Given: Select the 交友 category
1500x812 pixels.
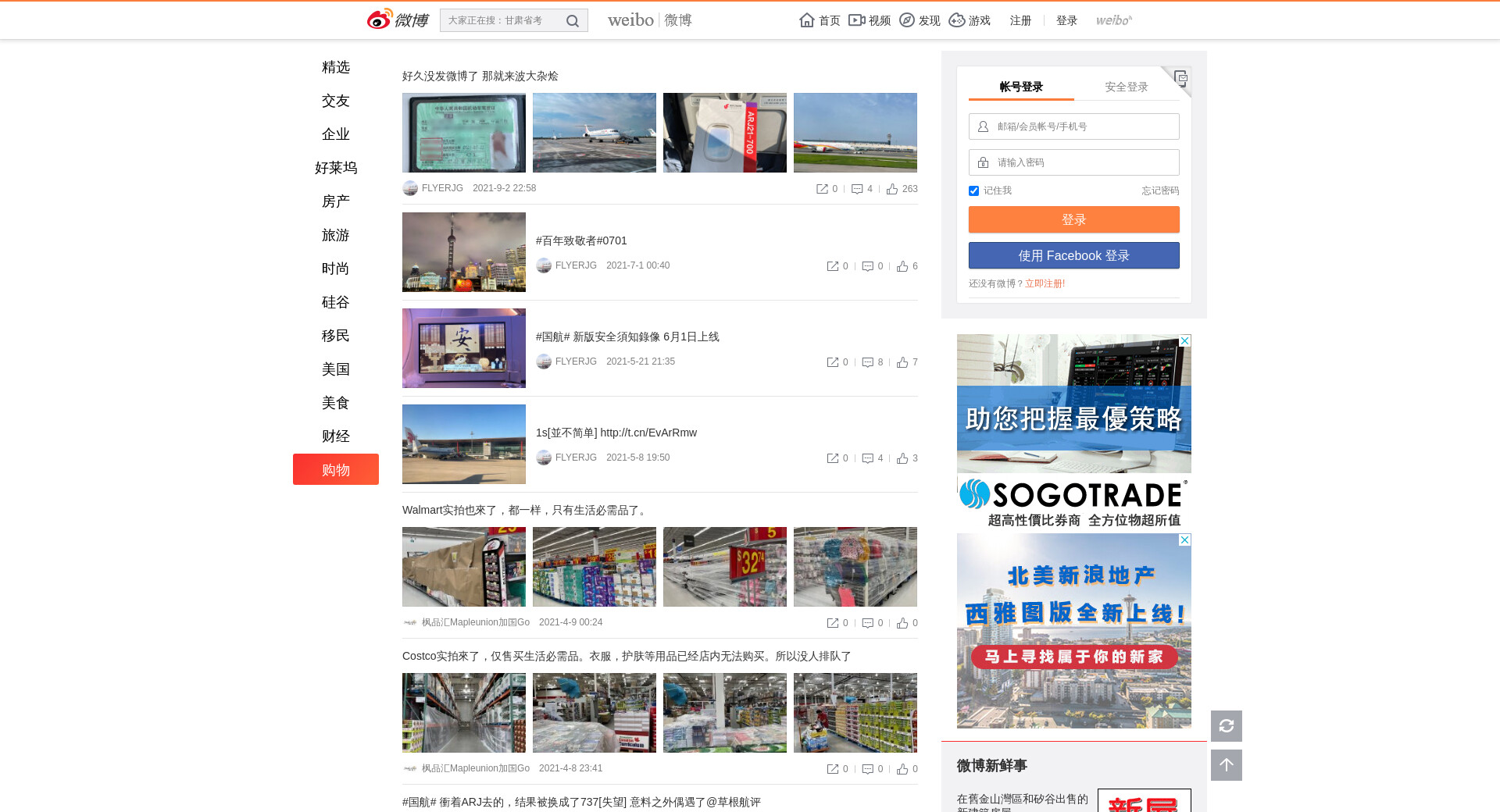Looking at the screenshot, I should (336, 101).
